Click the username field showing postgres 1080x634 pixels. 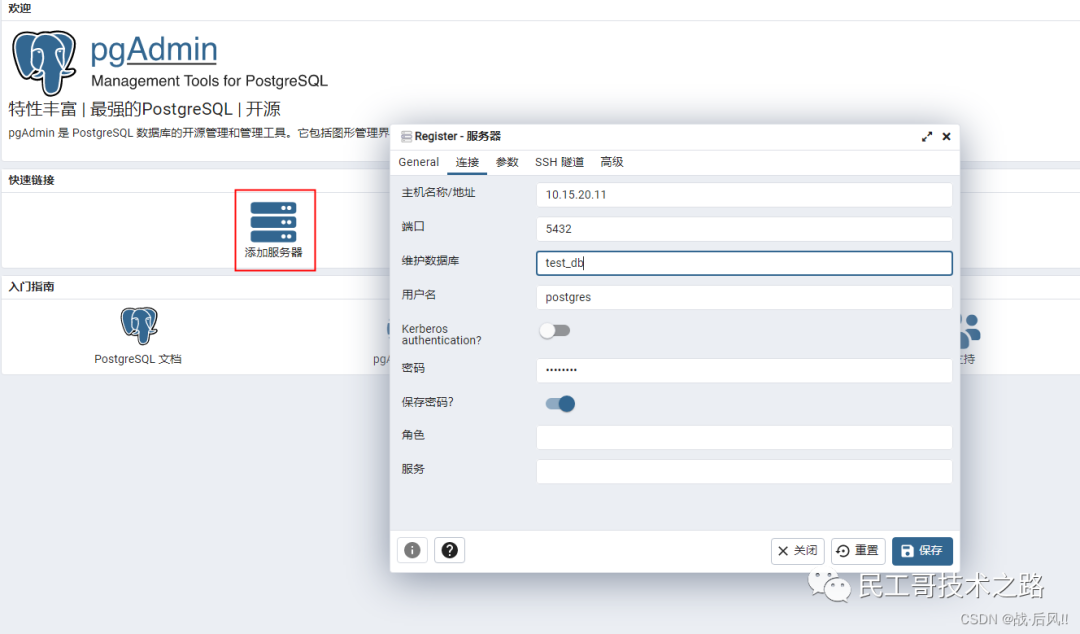tap(744, 297)
